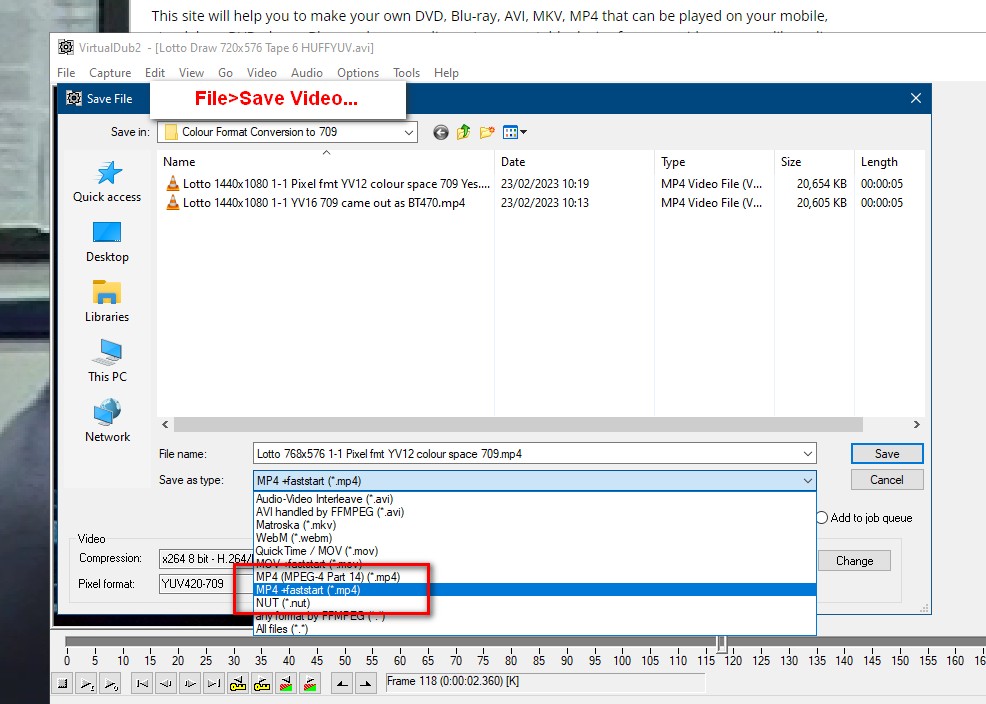Expand the File name history dropdown arrow
986x704 pixels.
point(807,454)
